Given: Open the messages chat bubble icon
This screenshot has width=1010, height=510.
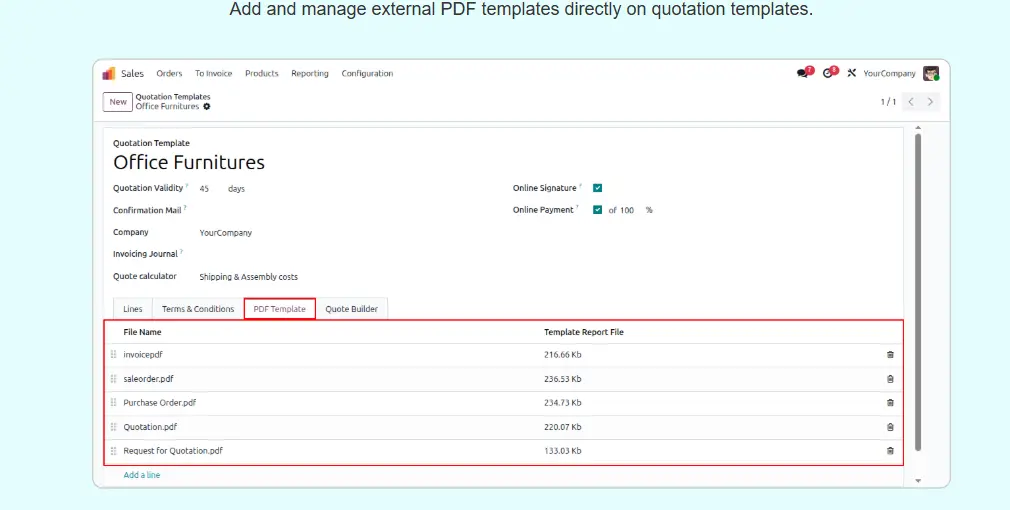Looking at the screenshot, I should point(802,73).
